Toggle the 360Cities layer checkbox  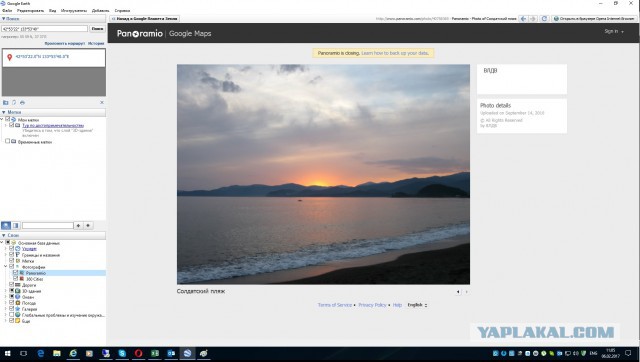(x=15, y=279)
